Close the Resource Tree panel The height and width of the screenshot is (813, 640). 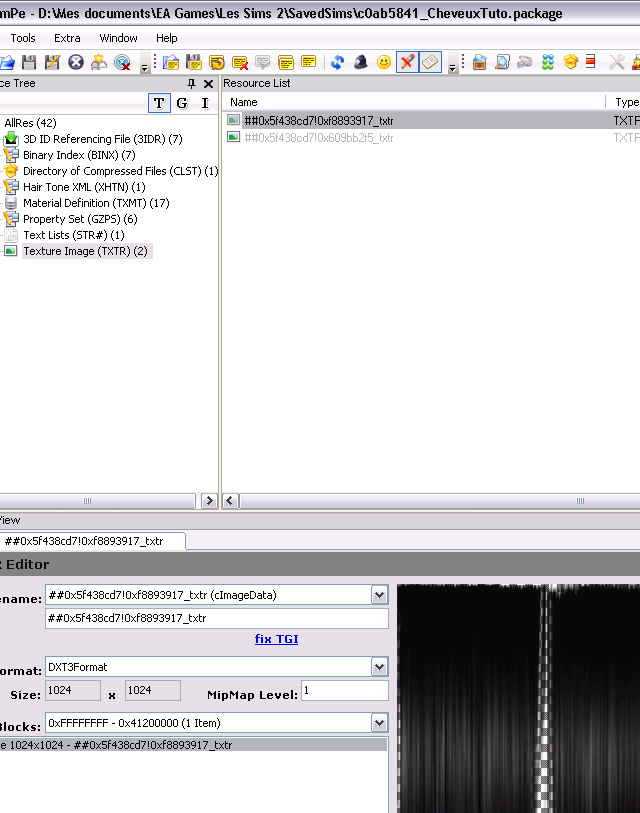coord(208,83)
